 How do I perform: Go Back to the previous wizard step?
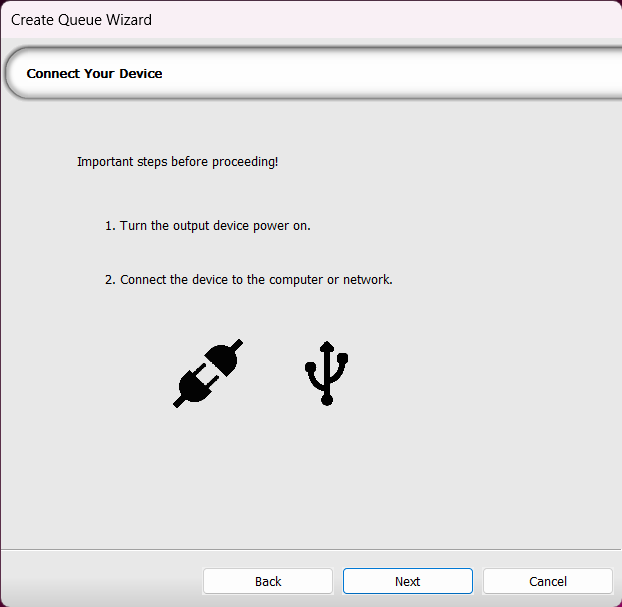point(268,581)
